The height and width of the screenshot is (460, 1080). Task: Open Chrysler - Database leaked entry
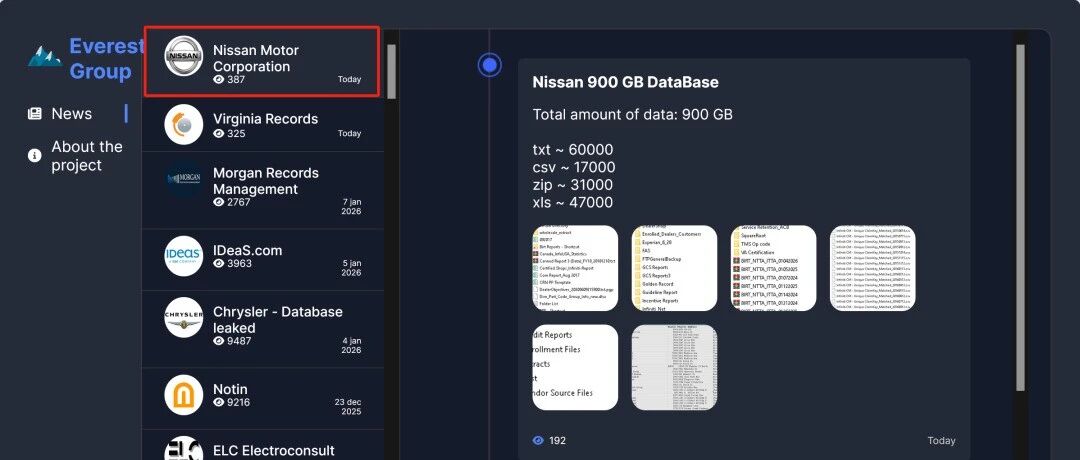262,329
